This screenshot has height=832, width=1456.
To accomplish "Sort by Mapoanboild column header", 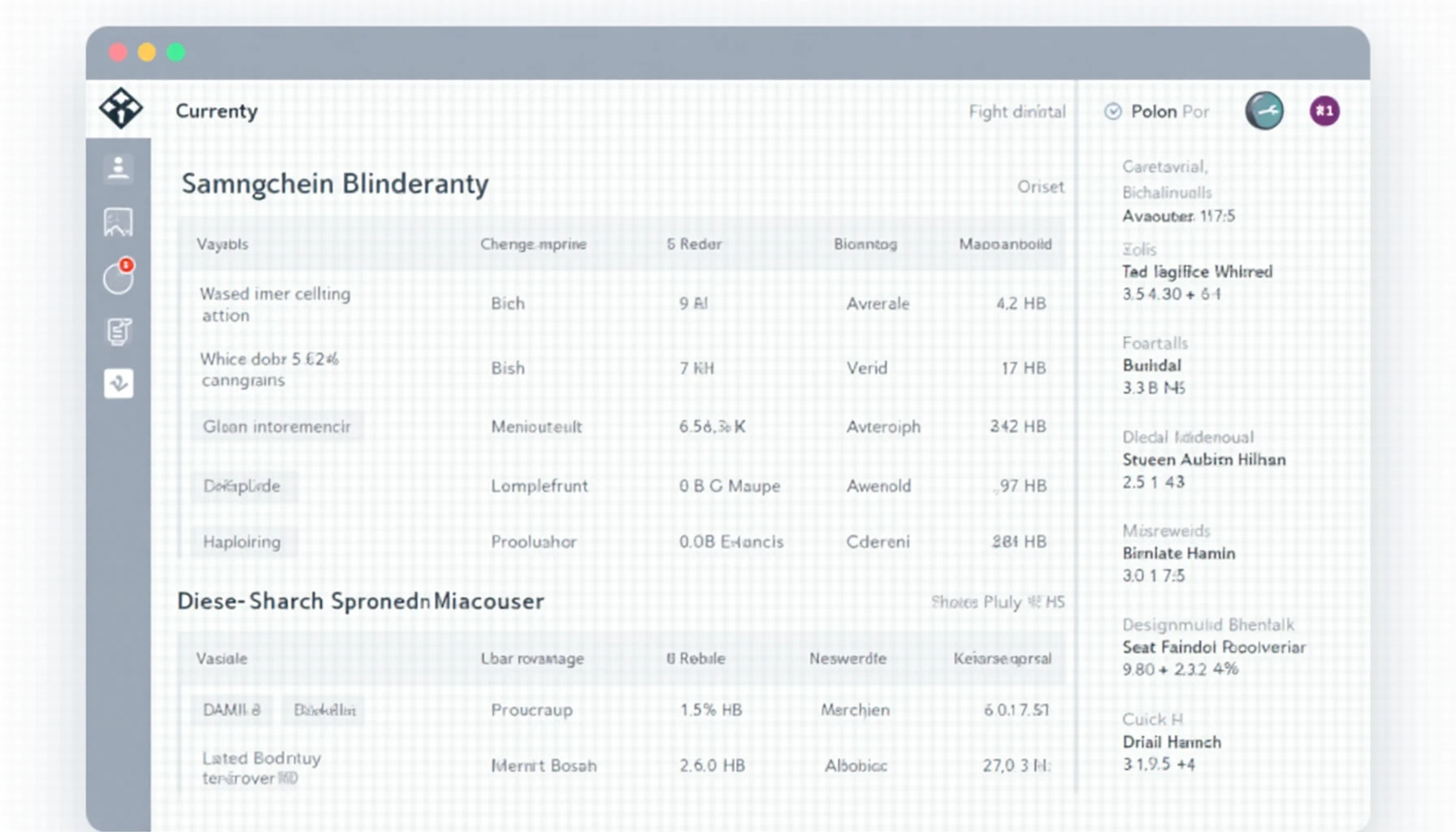I will coord(1005,244).
